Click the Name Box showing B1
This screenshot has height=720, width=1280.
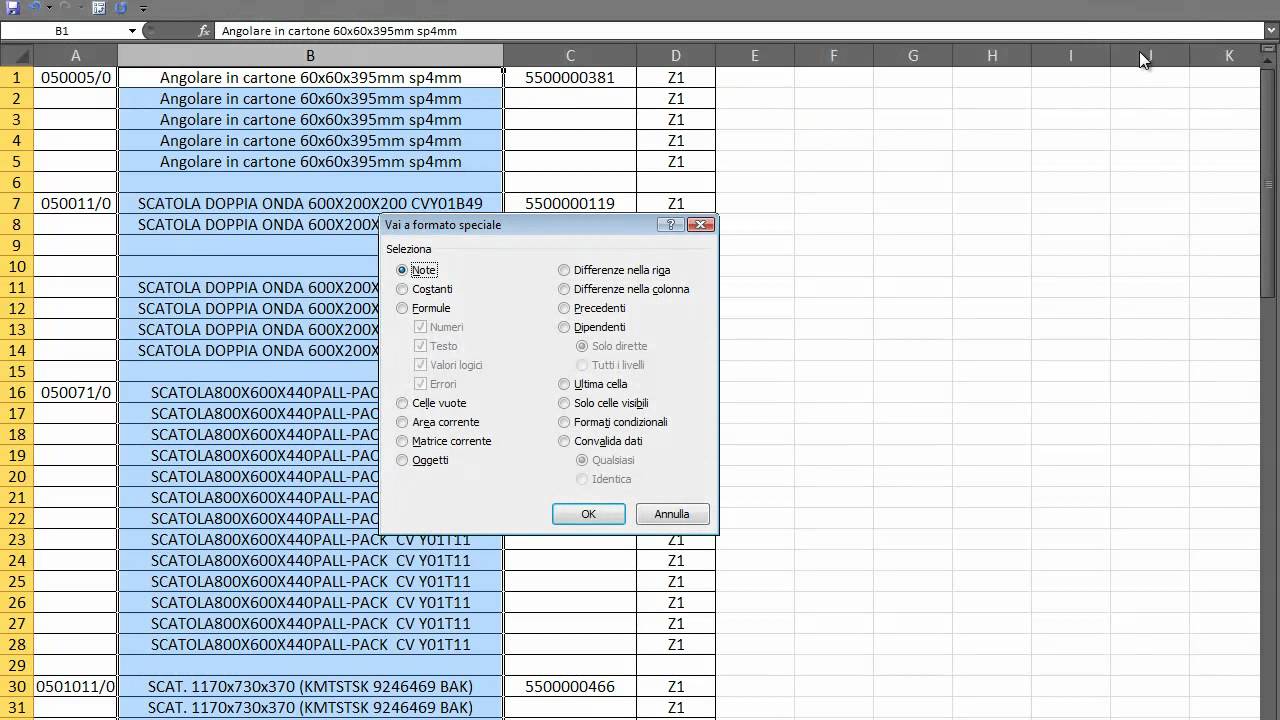pyautogui.click(x=63, y=31)
